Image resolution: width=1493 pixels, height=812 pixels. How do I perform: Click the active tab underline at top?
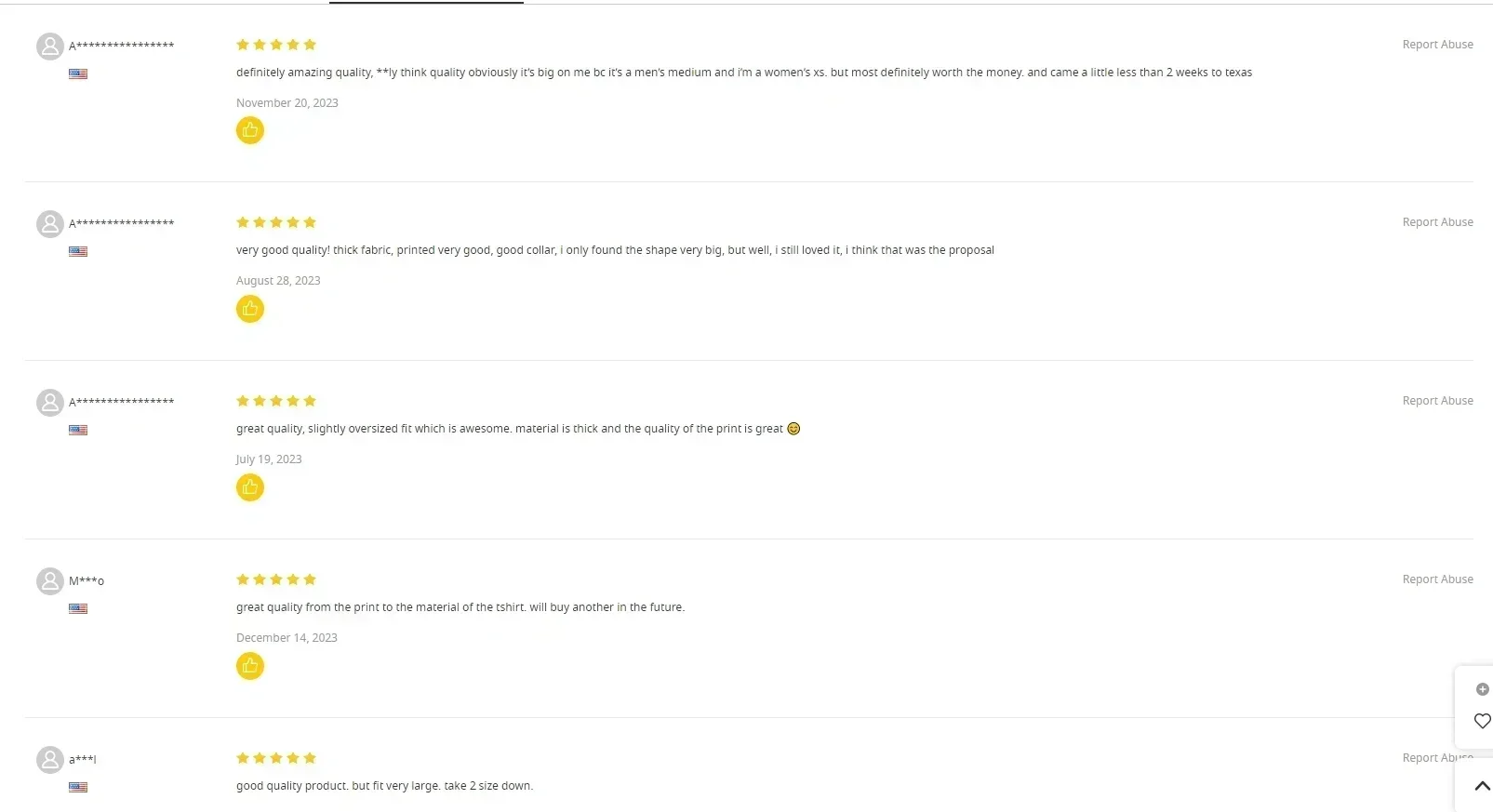[x=426, y=2]
